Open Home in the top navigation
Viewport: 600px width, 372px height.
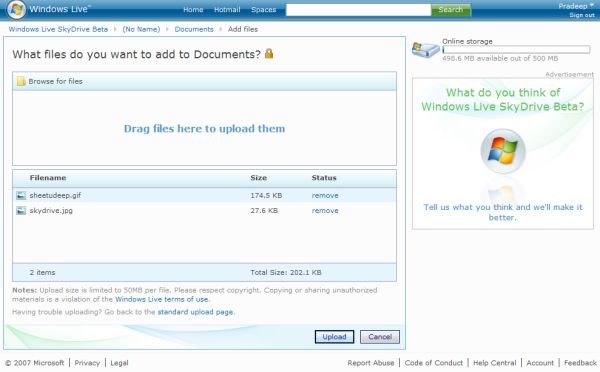[193, 10]
